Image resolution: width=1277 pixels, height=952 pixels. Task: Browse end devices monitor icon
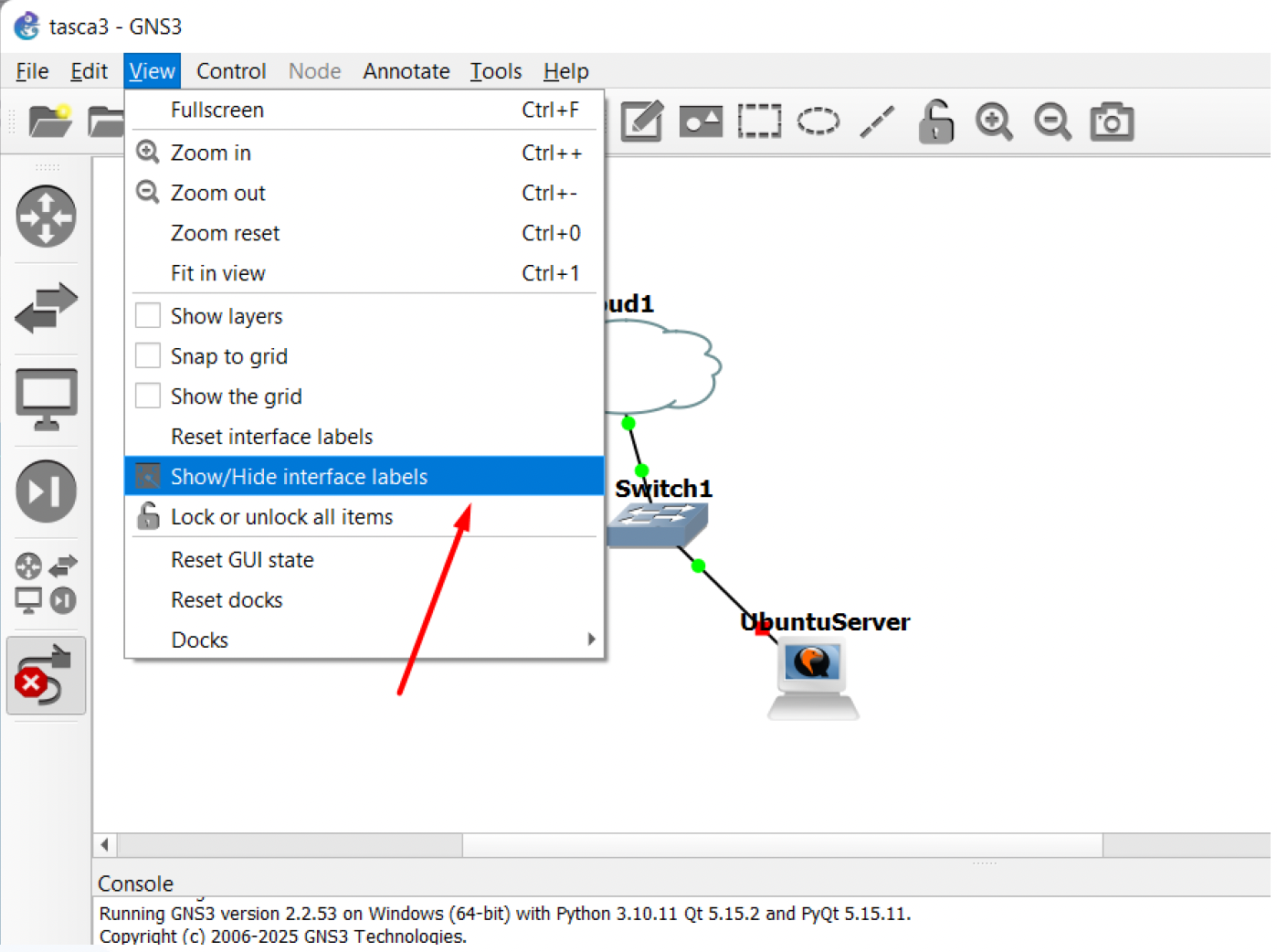pyautogui.click(x=46, y=399)
